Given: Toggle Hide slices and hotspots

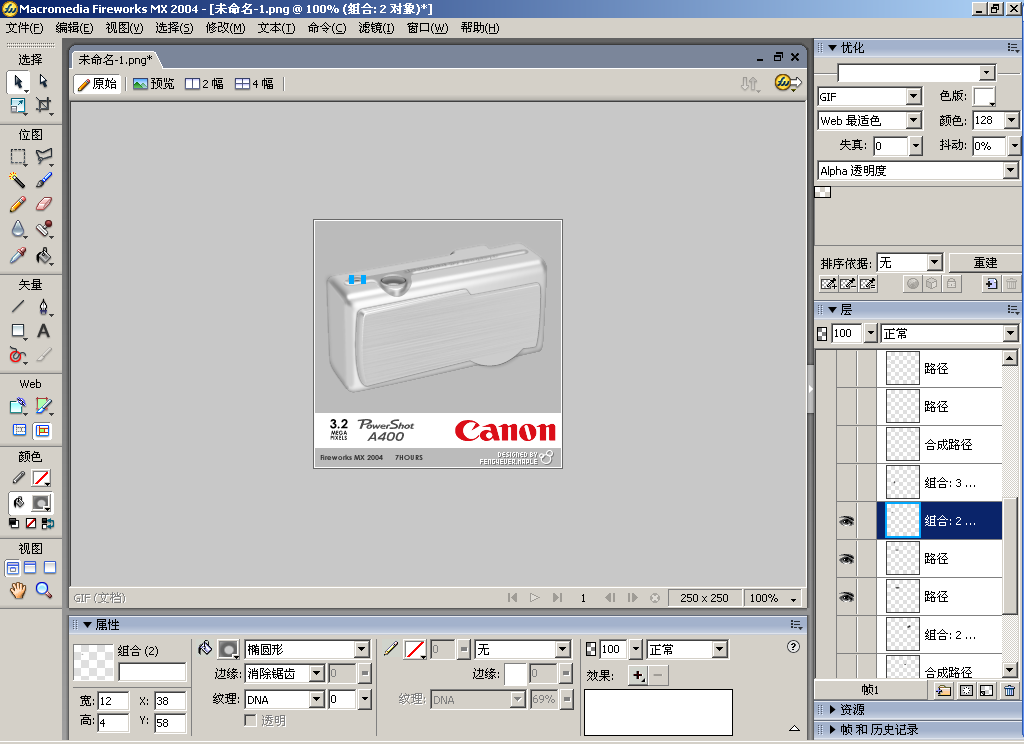Looking at the screenshot, I should pyautogui.click(x=20, y=430).
